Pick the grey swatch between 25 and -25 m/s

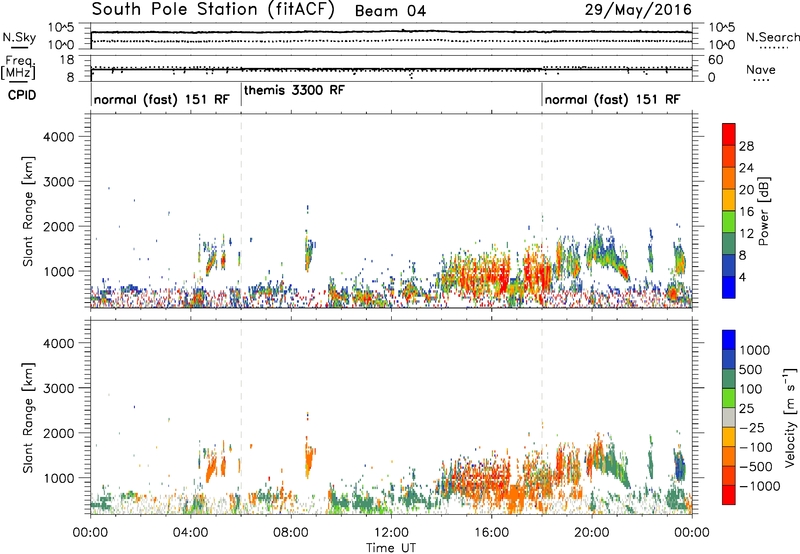coord(729,418)
